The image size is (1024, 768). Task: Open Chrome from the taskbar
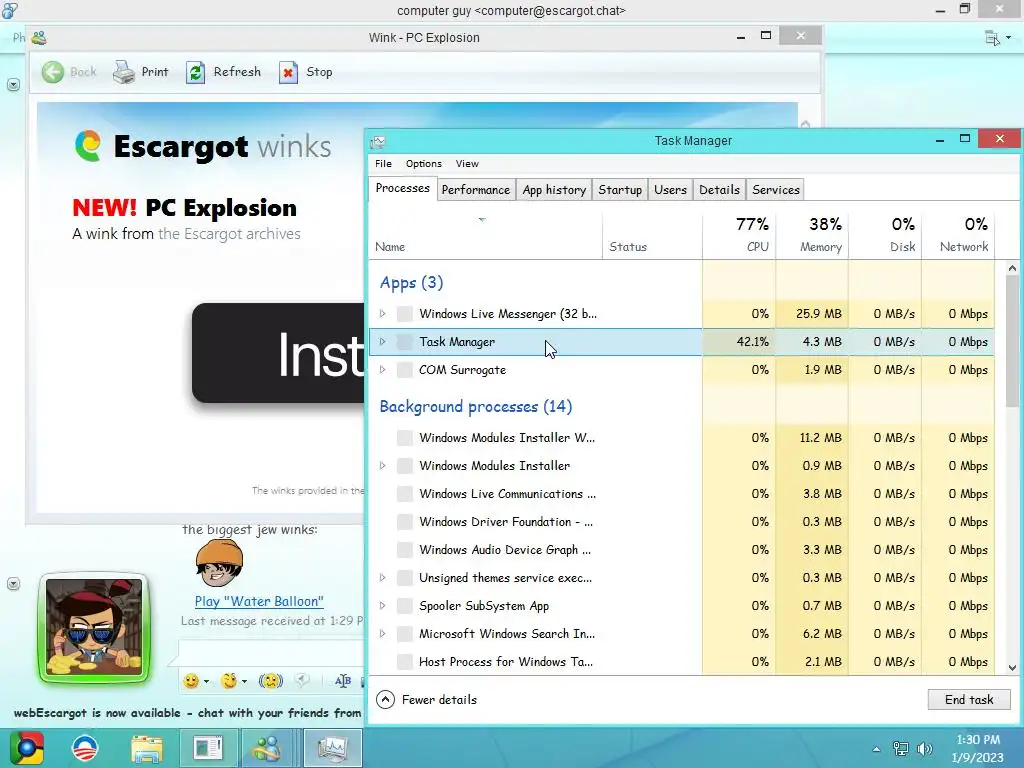[x=27, y=748]
